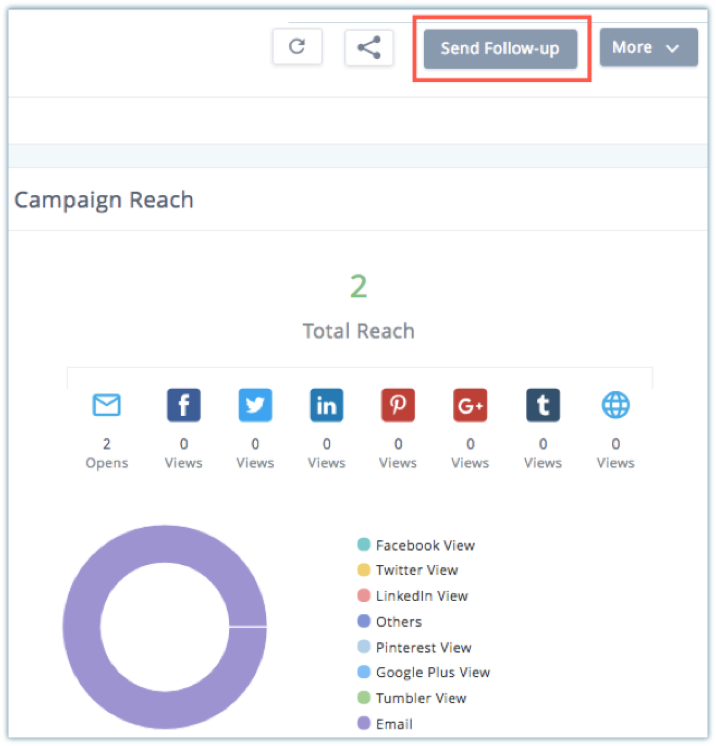Expand the More dropdown menu
The width and height of the screenshot is (716, 746).
click(648, 48)
